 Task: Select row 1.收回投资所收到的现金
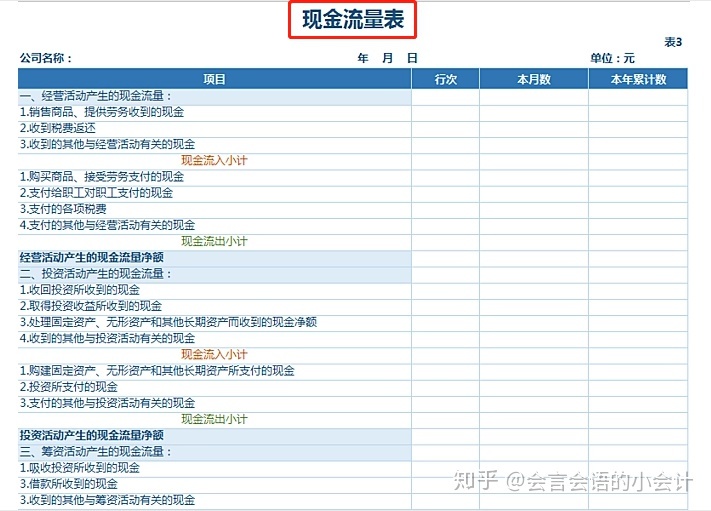pos(353,291)
